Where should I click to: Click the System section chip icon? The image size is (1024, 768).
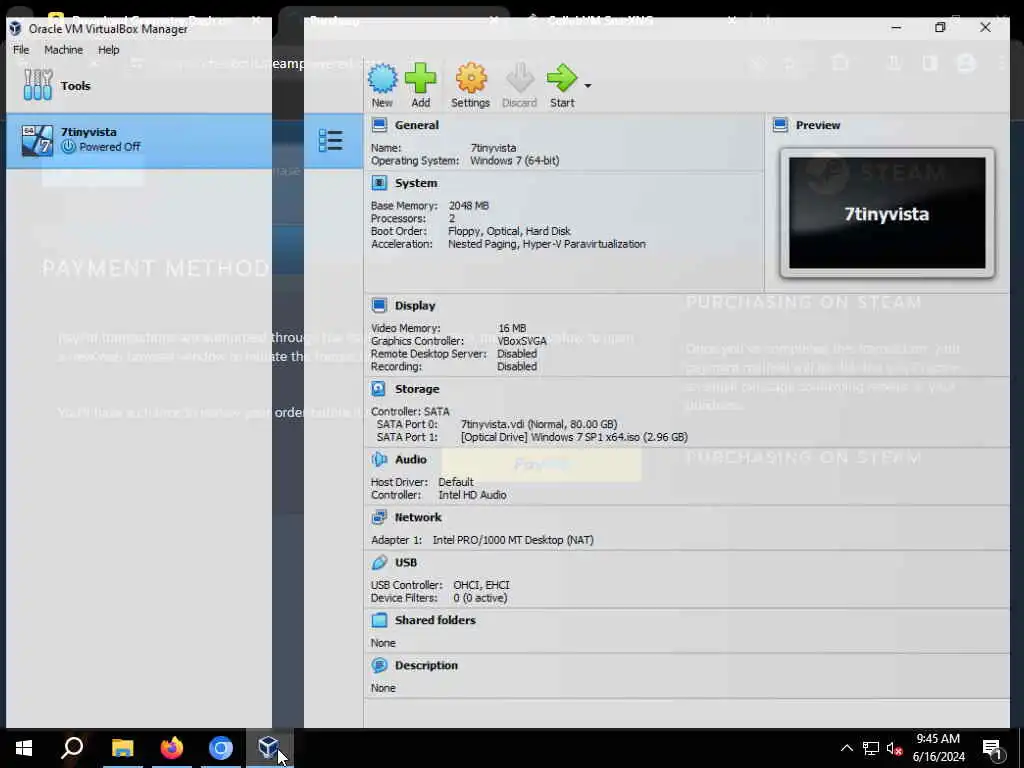(x=379, y=183)
